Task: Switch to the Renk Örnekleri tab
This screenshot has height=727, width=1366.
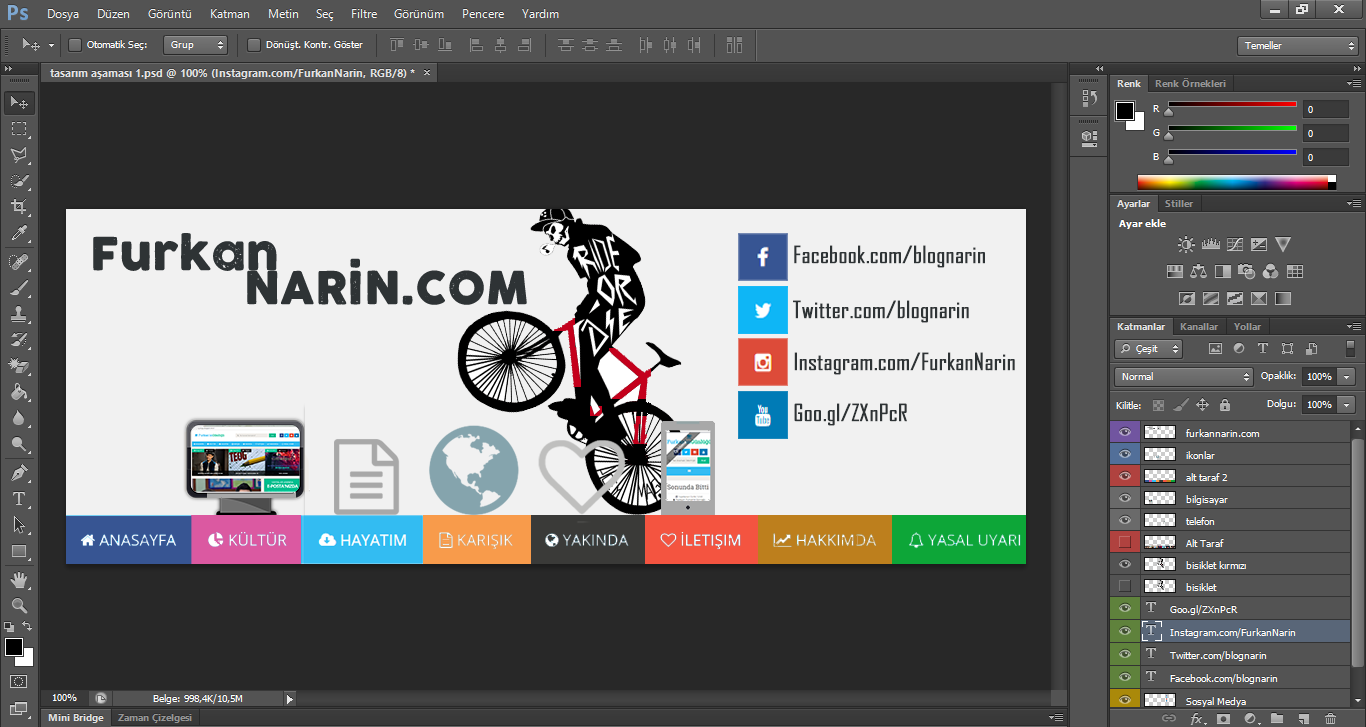Action: coord(1190,84)
